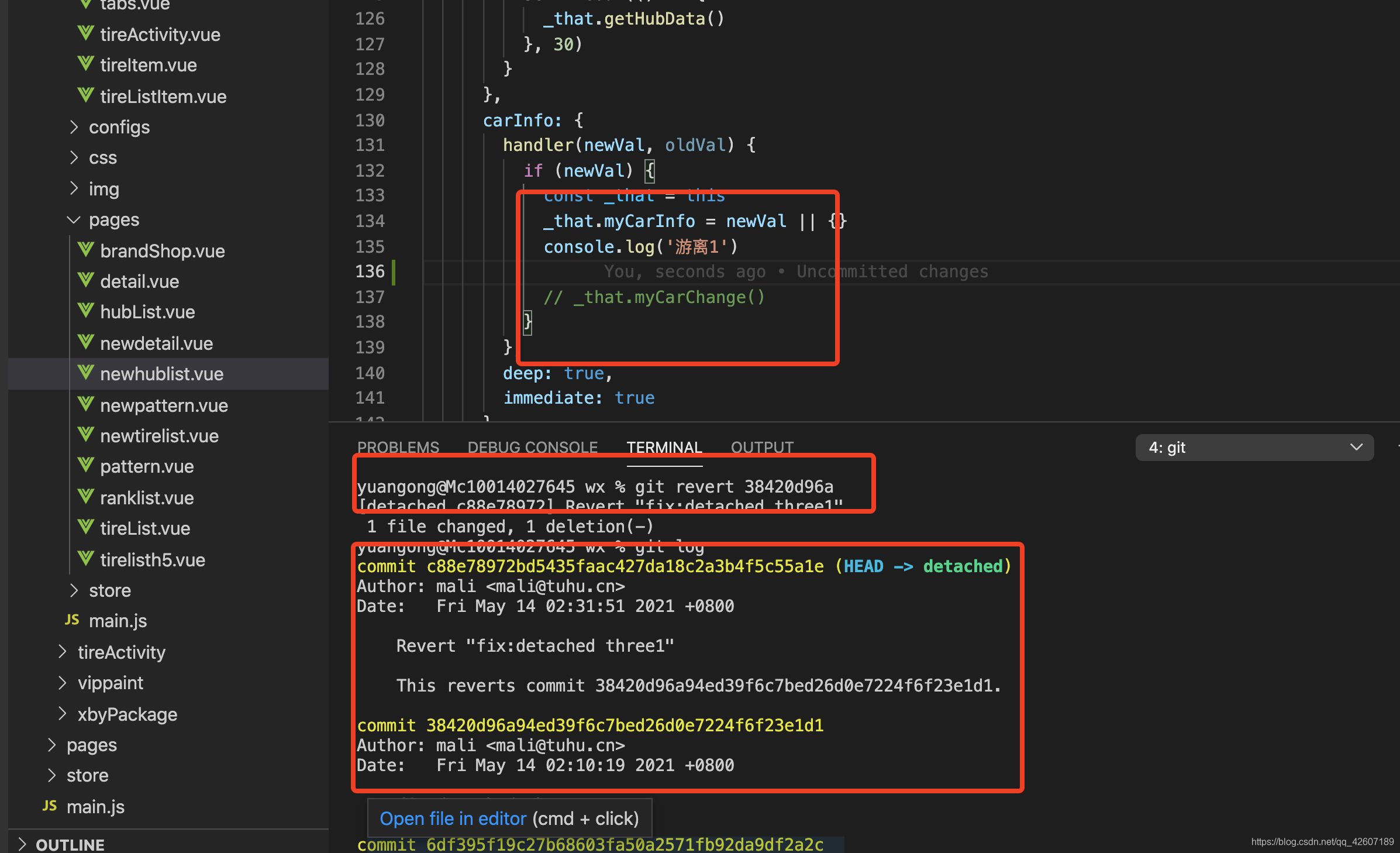This screenshot has height=853, width=1400.
Task: Switch to the PROBLEMS tab
Action: [x=398, y=448]
